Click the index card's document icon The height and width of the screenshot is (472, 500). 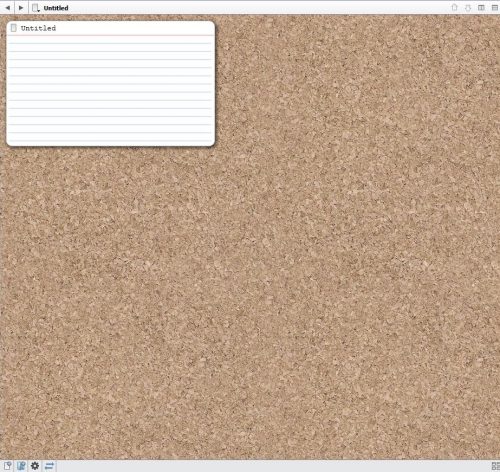pyautogui.click(x=13, y=28)
